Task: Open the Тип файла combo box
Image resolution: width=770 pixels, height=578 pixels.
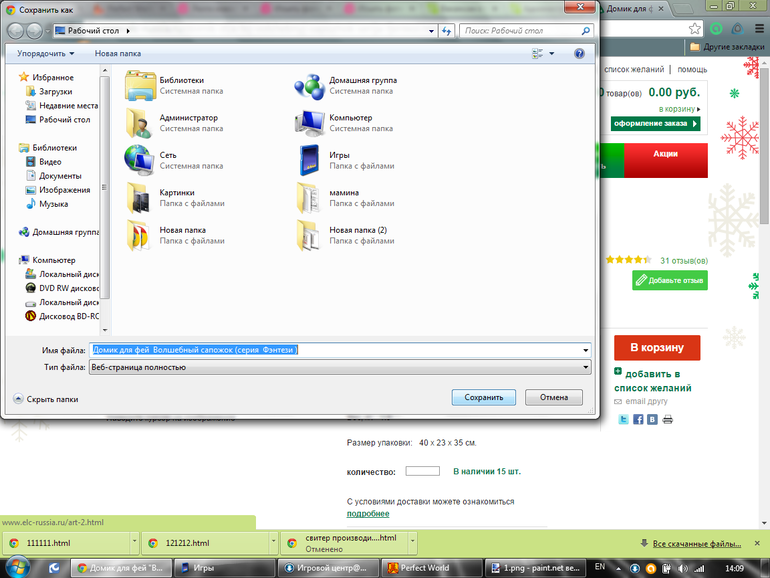Action: 340,367
